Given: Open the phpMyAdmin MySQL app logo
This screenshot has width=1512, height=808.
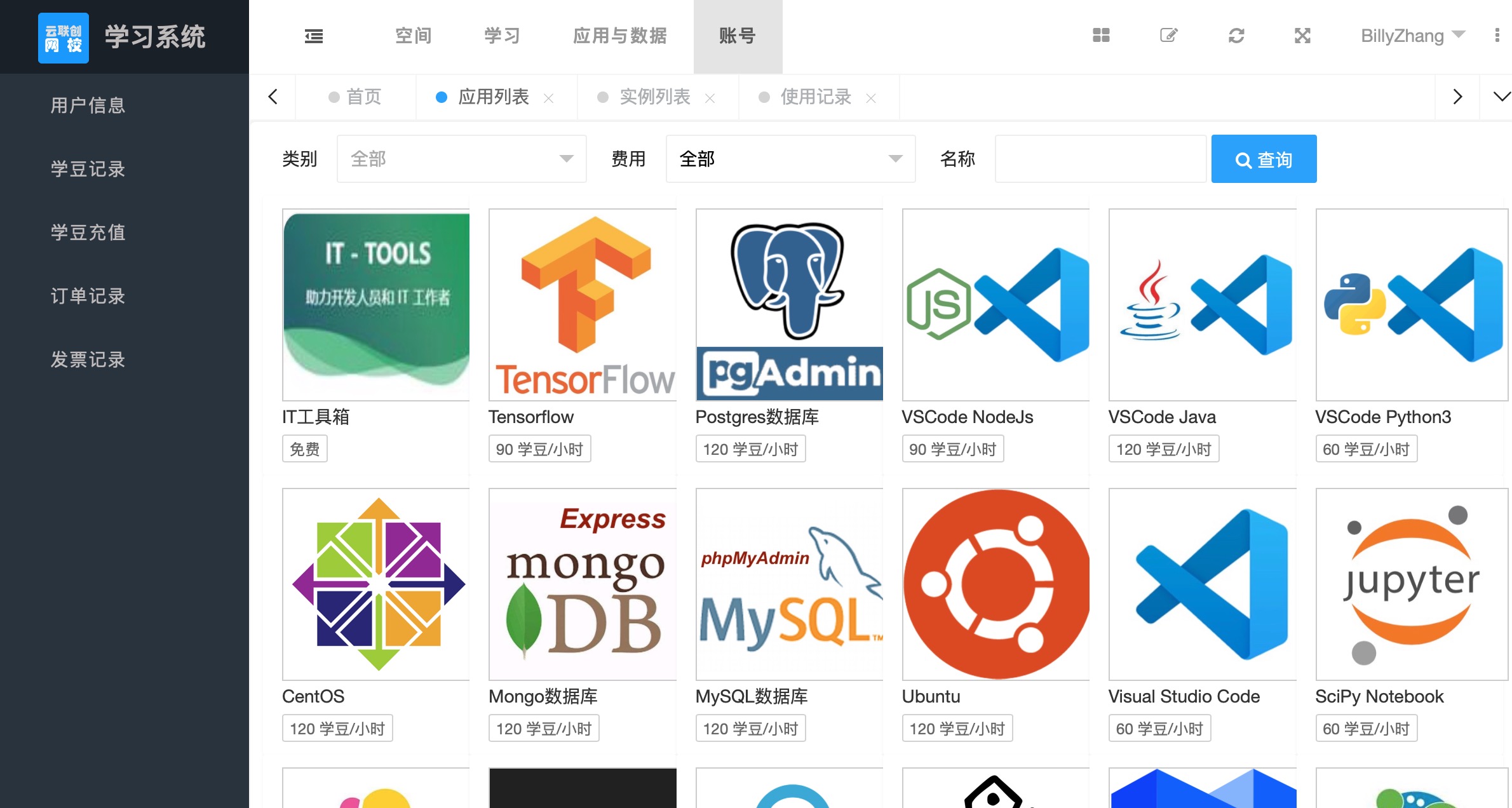Looking at the screenshot, I should click(x=790, y=584).
